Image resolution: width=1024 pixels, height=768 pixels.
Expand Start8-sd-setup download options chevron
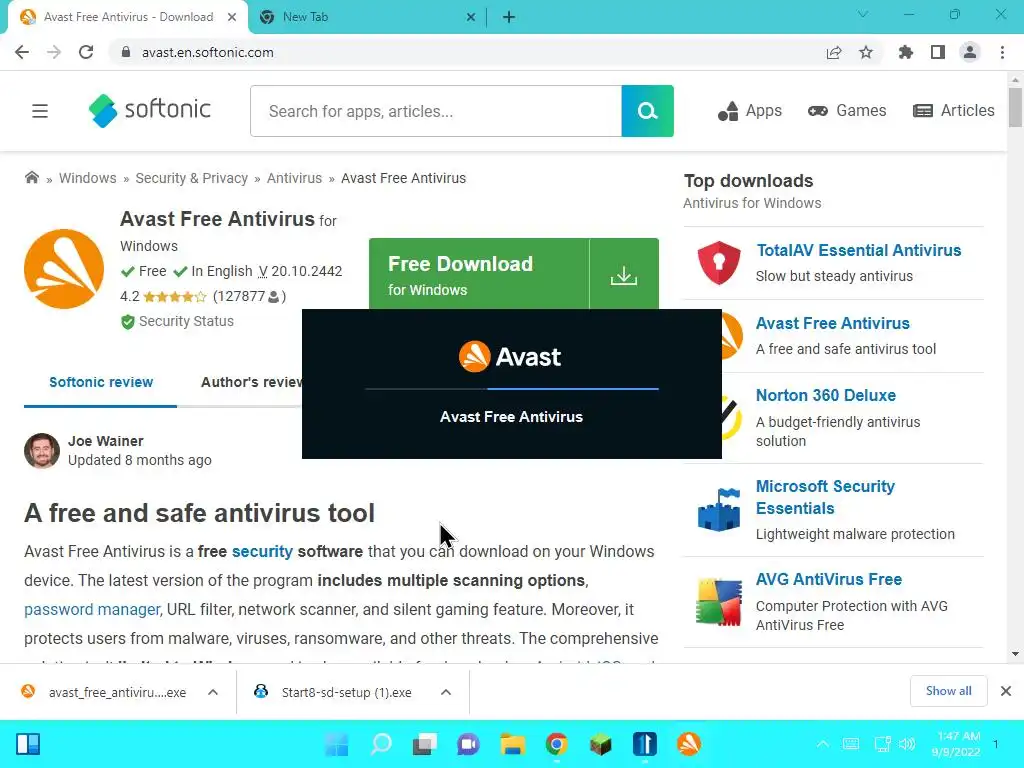(446, 692)
